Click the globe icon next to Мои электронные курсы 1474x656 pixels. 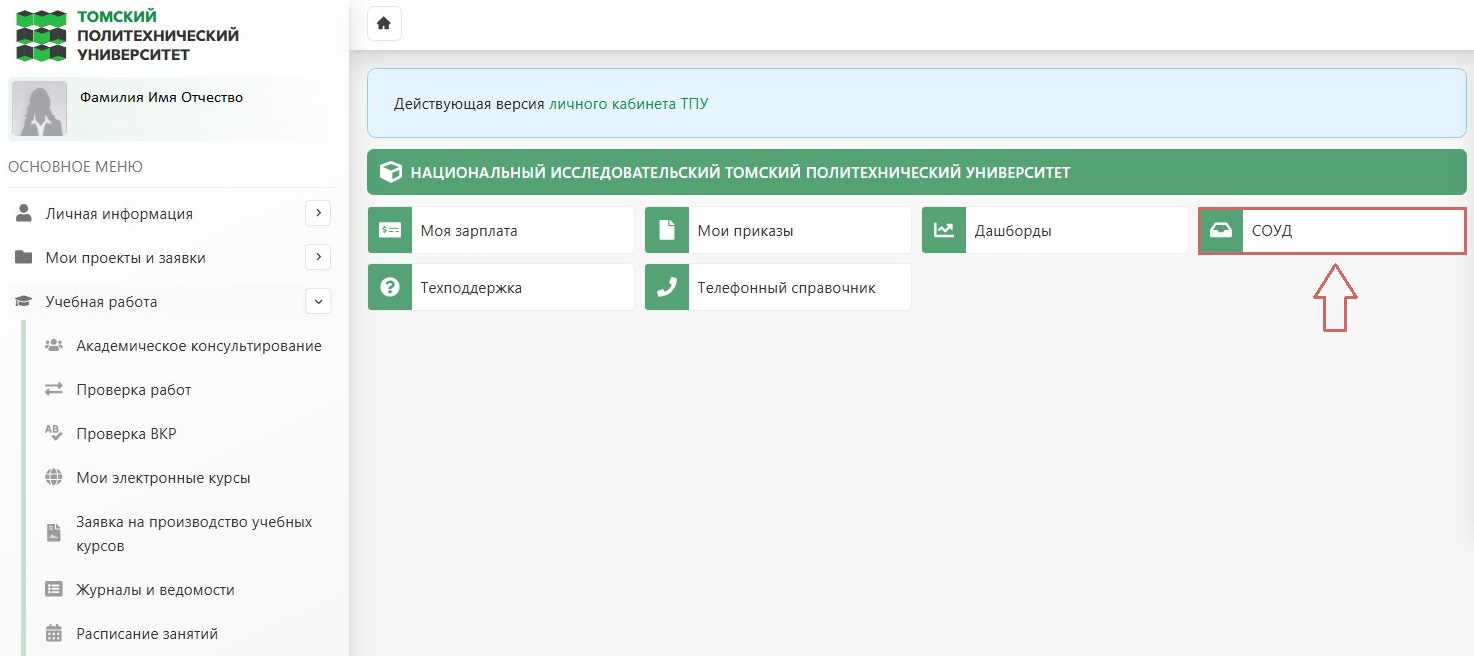click(54, 477)
